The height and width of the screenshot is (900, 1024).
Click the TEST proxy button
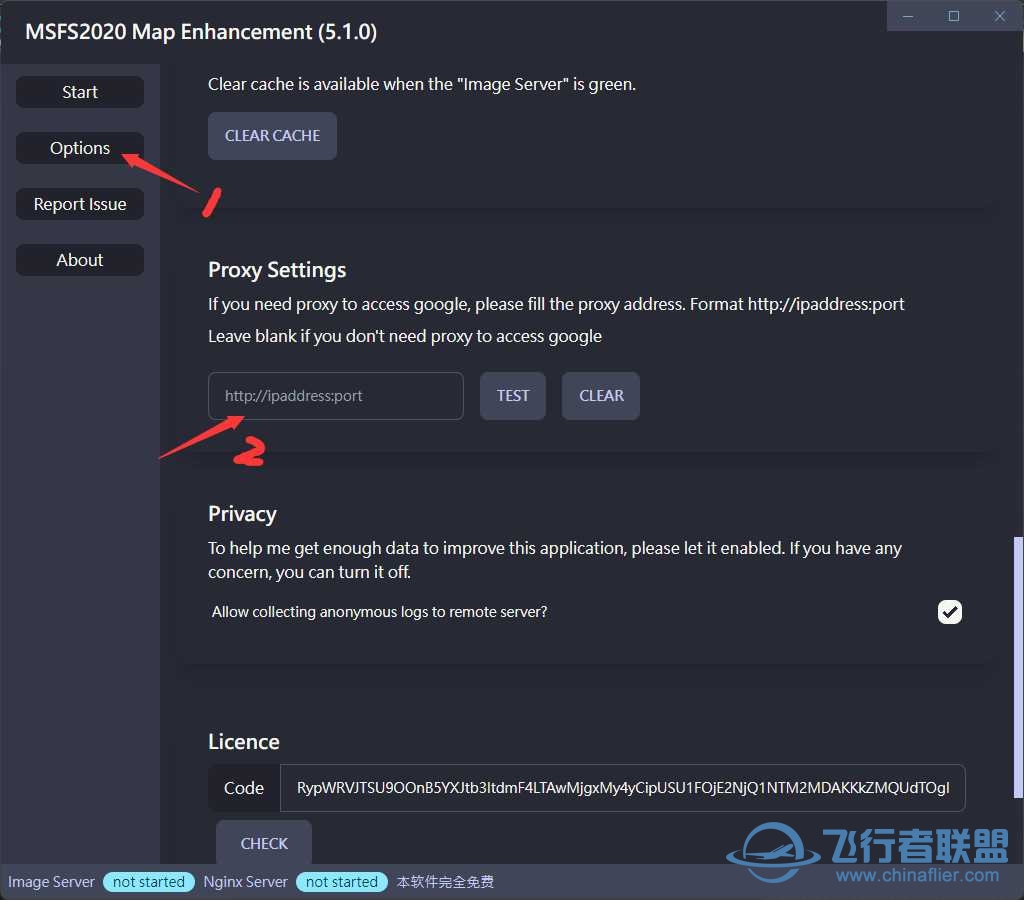(x=513, y=396)
